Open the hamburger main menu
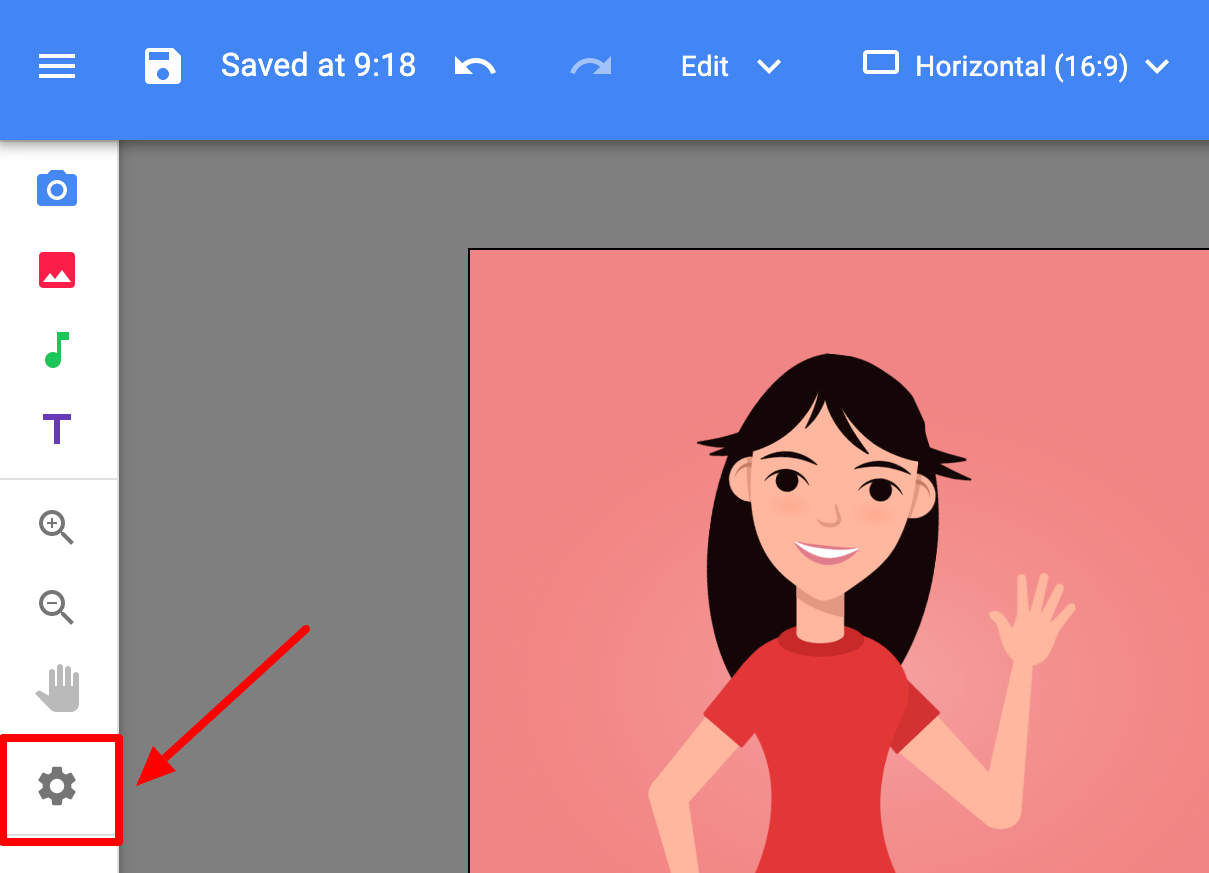Image resolution: width=1209 pixels, height=873 pixels. tap(57, 67)
